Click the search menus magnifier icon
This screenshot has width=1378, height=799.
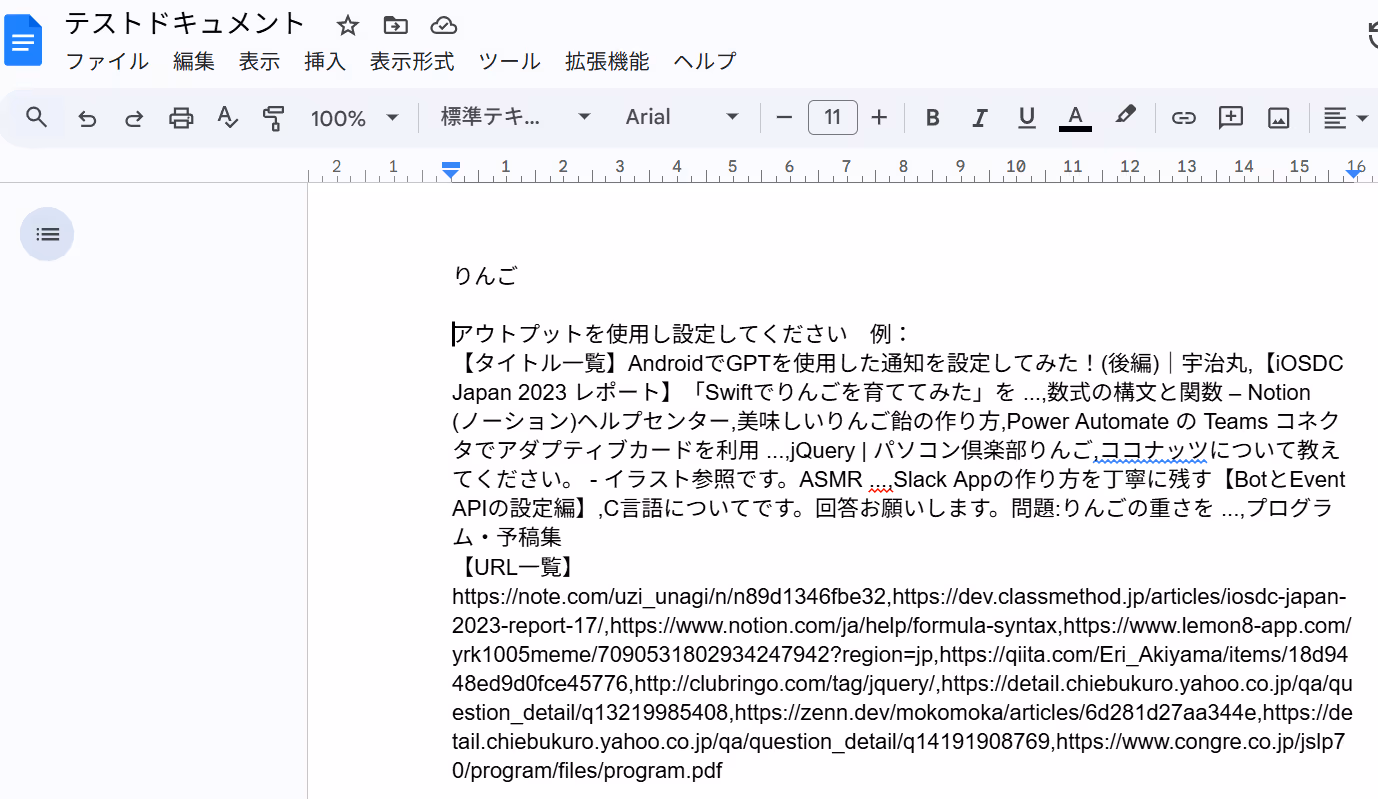click(37, 118)
